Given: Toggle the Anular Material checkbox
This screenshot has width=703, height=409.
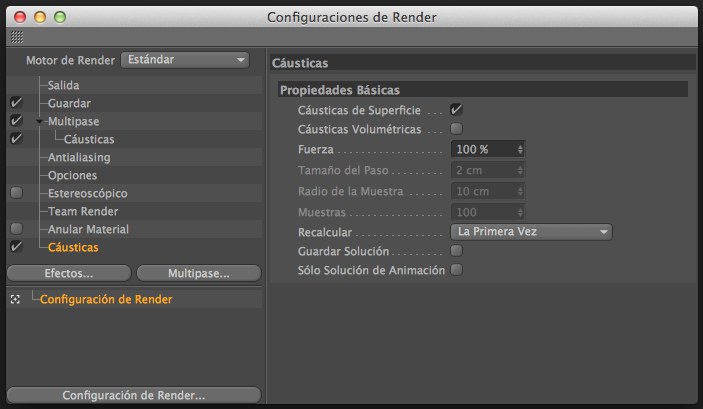Looking at the screenshot, I should [x=15, y=229].
